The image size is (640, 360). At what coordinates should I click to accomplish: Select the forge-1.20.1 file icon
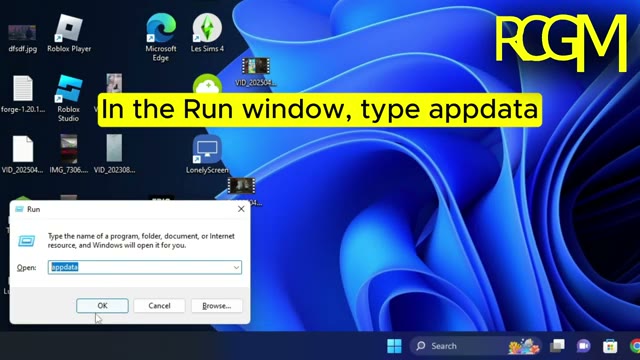[x=22, y=89]
